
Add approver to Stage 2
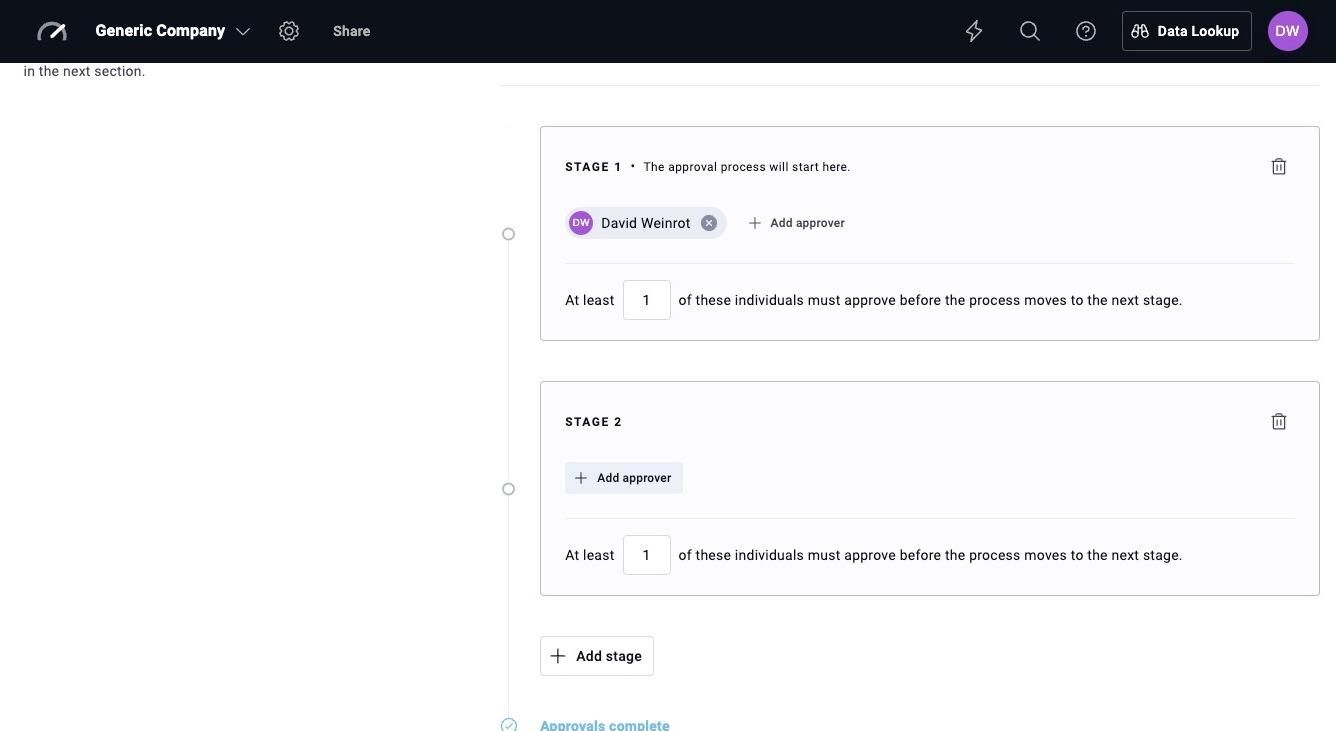(x=624, y=478)
